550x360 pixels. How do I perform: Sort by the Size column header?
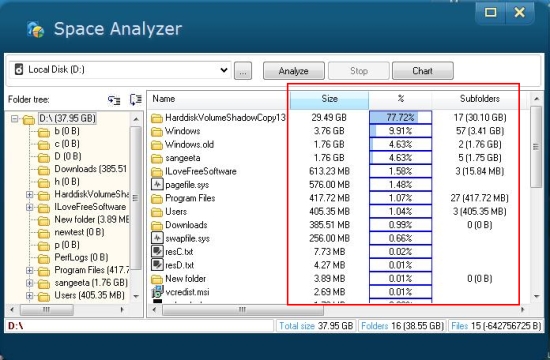pos(329,99)
